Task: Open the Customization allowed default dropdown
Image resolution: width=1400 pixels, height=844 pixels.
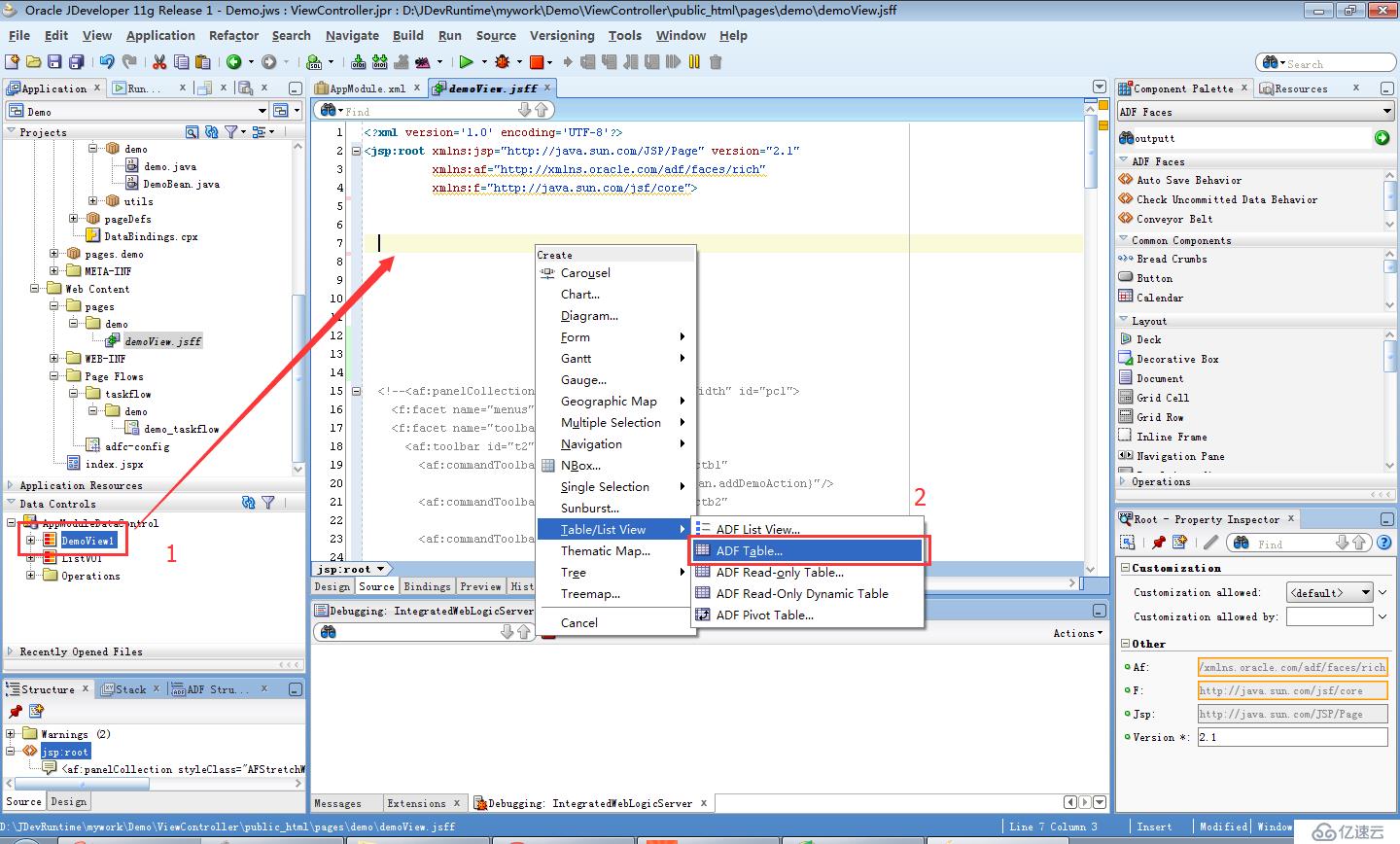Action: (x=1329, y=592)
